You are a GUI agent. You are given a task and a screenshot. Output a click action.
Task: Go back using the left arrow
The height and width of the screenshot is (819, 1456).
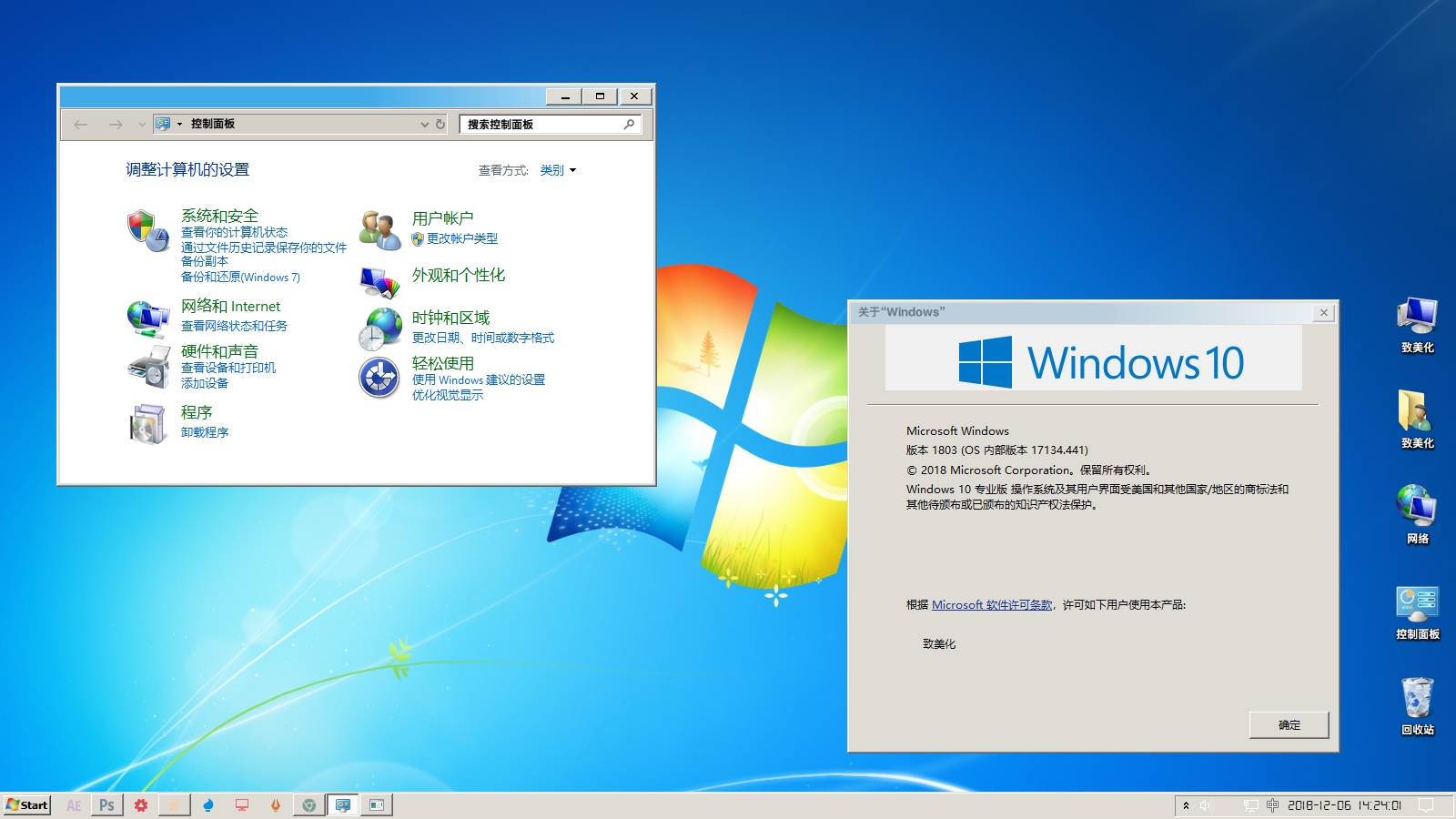click(x=81, y=124)
